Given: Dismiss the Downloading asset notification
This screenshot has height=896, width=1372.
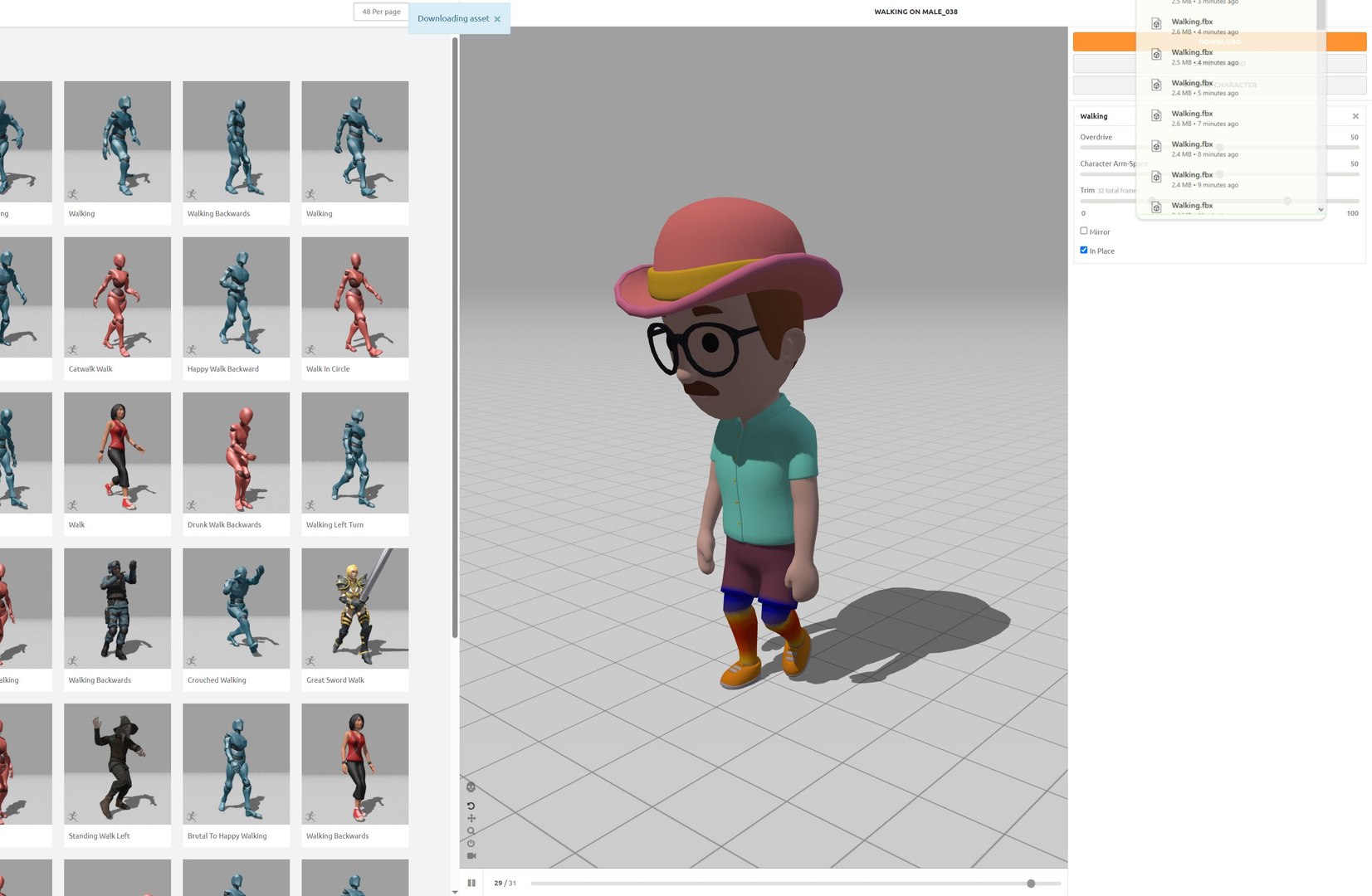Looking at the screenshot, I should point(497,19).
